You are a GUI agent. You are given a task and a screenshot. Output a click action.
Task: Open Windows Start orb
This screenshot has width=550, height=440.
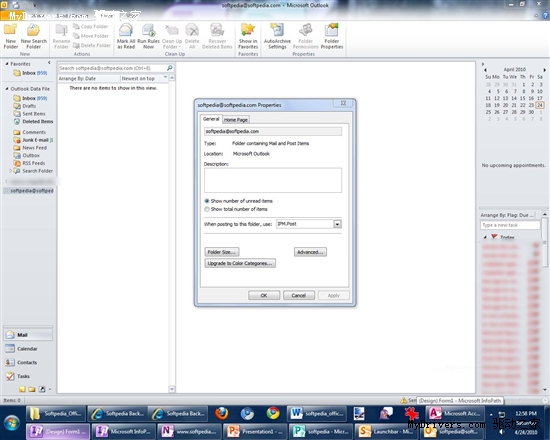(x=12, y=423)
